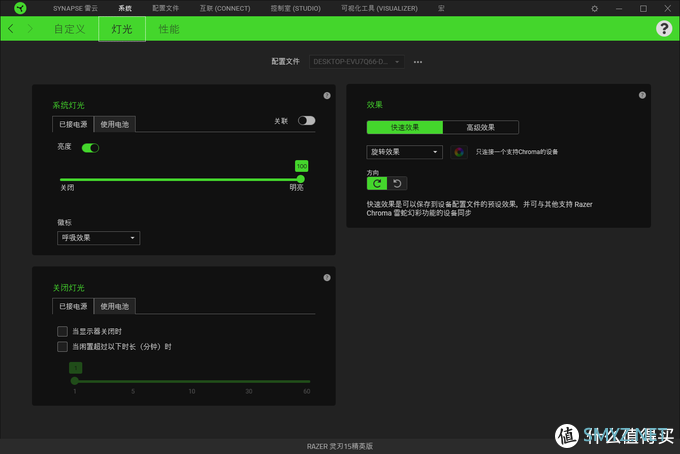Screen dimensions: 680x454
Task: Click the 10 mark on idle slider
Action: click(192, 392)
